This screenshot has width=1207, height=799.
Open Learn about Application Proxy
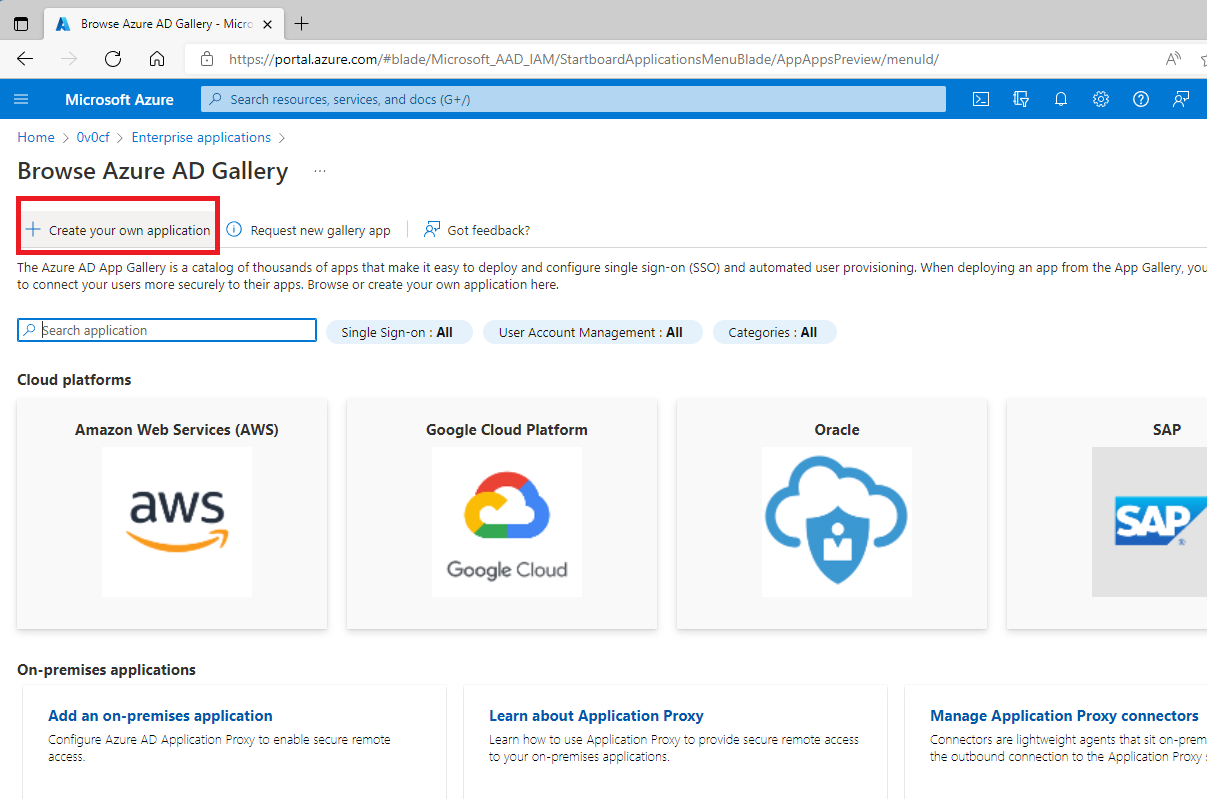(x=596, y=716)
